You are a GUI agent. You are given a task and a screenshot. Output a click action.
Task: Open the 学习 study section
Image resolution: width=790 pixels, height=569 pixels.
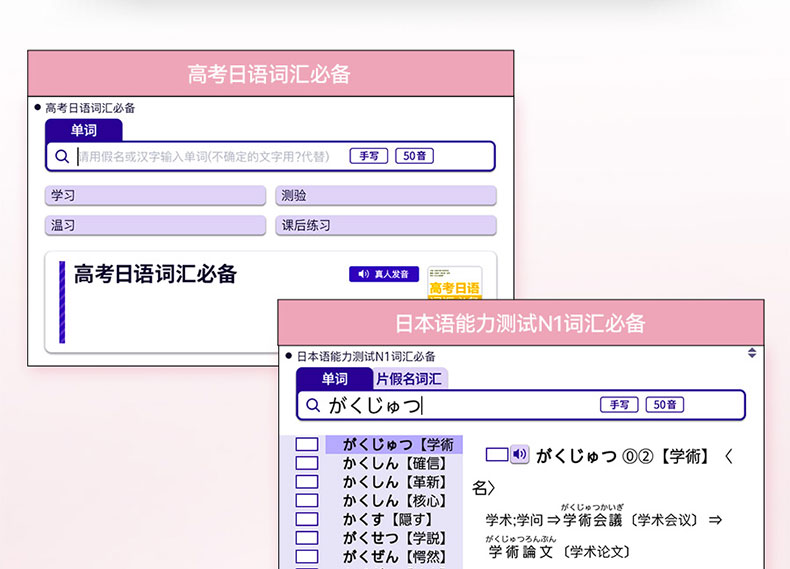tap(155, 196)
